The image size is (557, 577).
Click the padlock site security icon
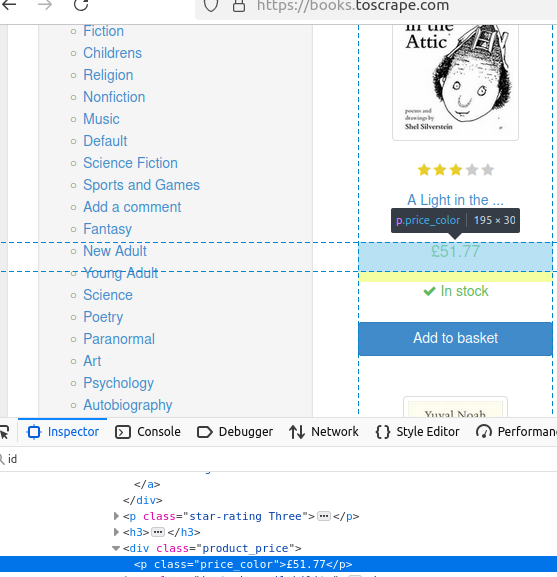[x=239, y=5]
